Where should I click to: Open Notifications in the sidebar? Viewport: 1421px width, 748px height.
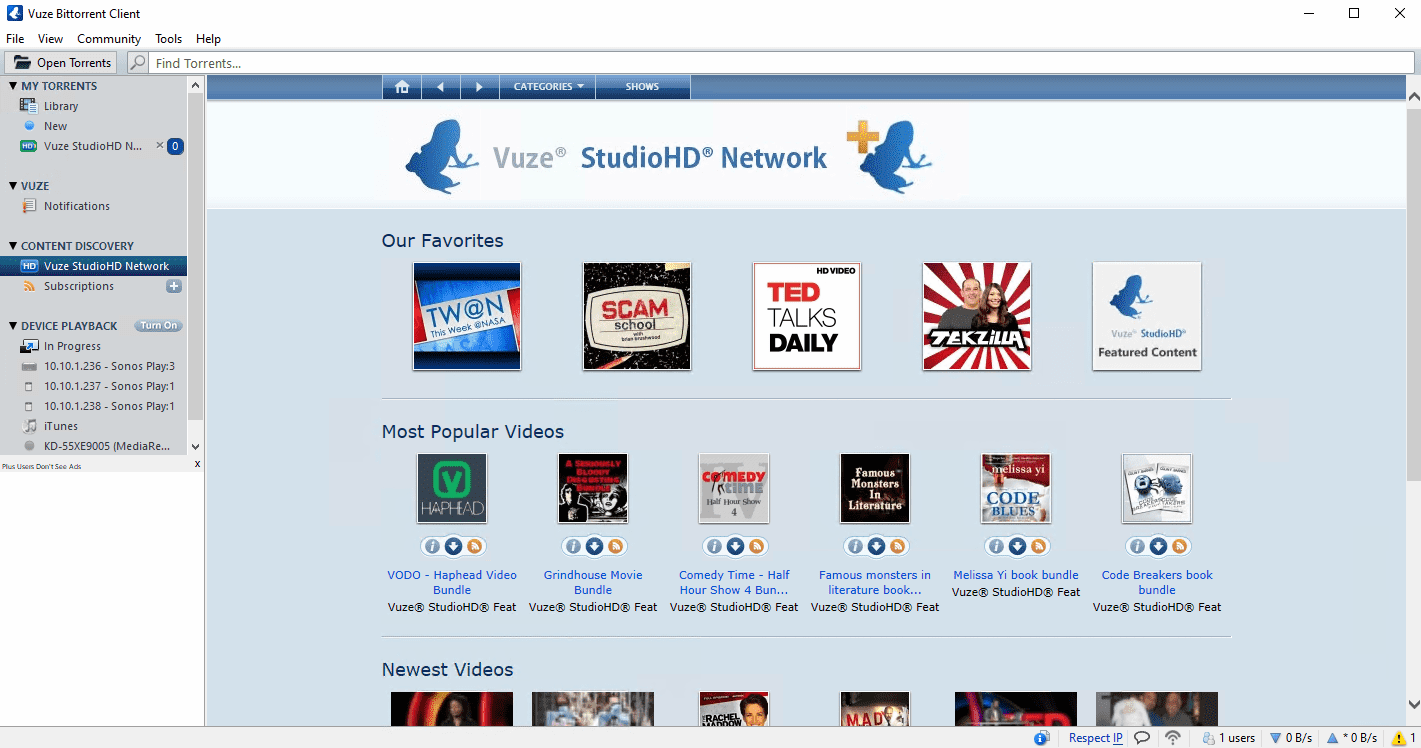click(x=93, y=206)
